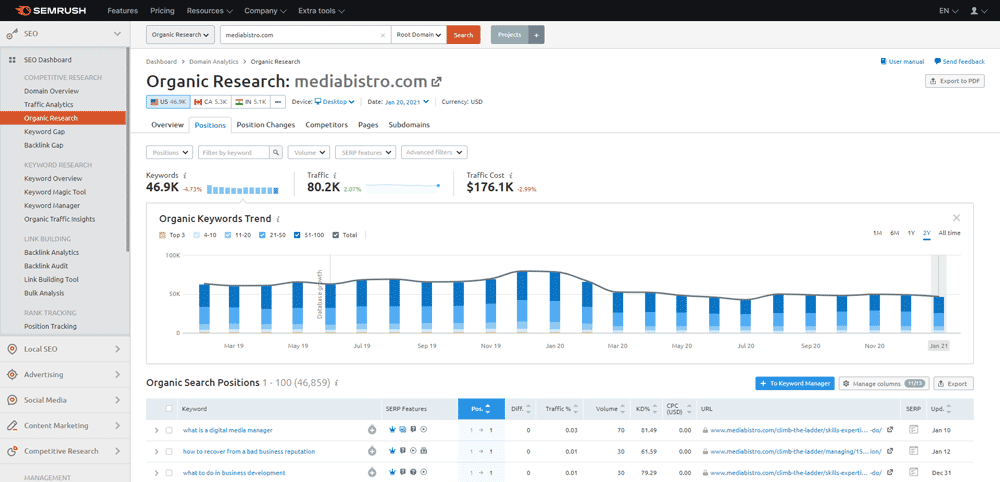The height and width of the screenshot is (482, 1000).
Task: Click the Filter by keyword field
Action: click(234, 152)
